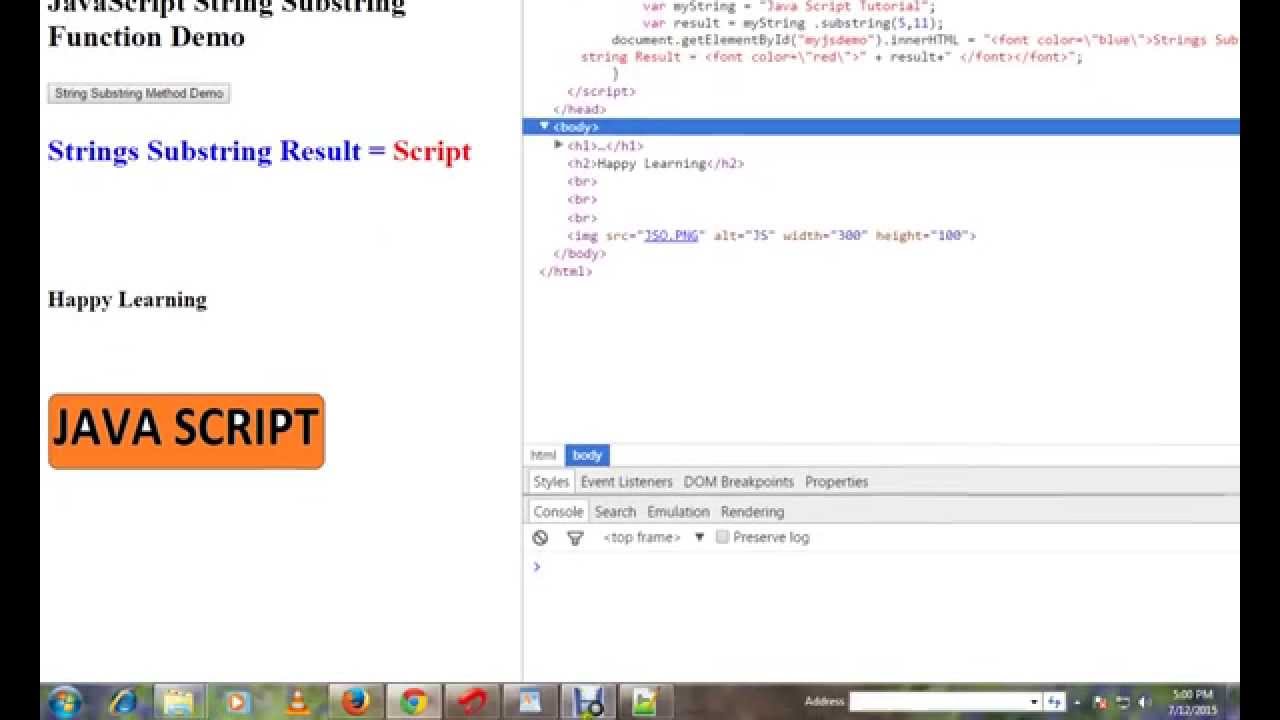
Task: Open the picture-window taskbar application
Action: point(530,702)
